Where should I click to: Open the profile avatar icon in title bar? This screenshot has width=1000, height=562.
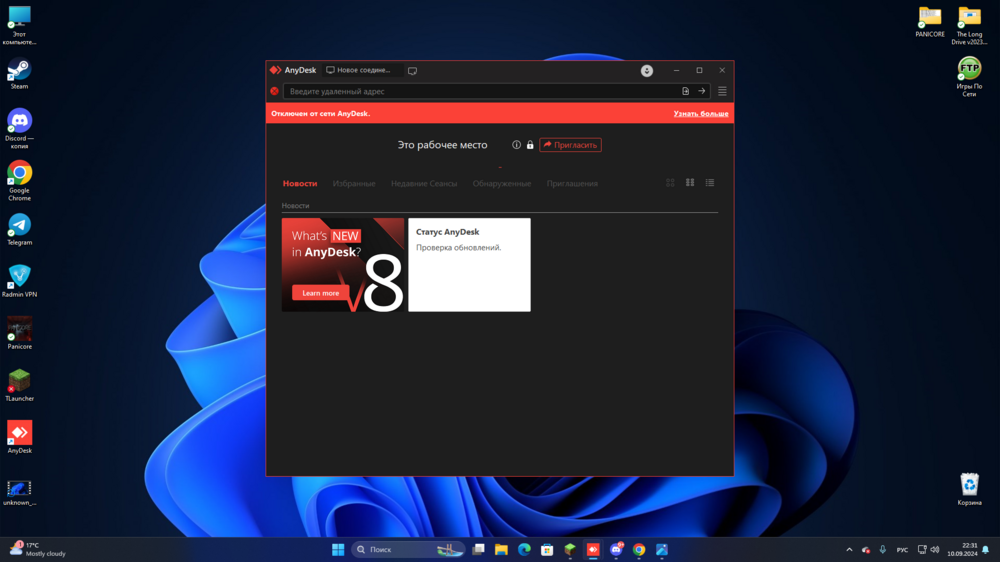647,71
